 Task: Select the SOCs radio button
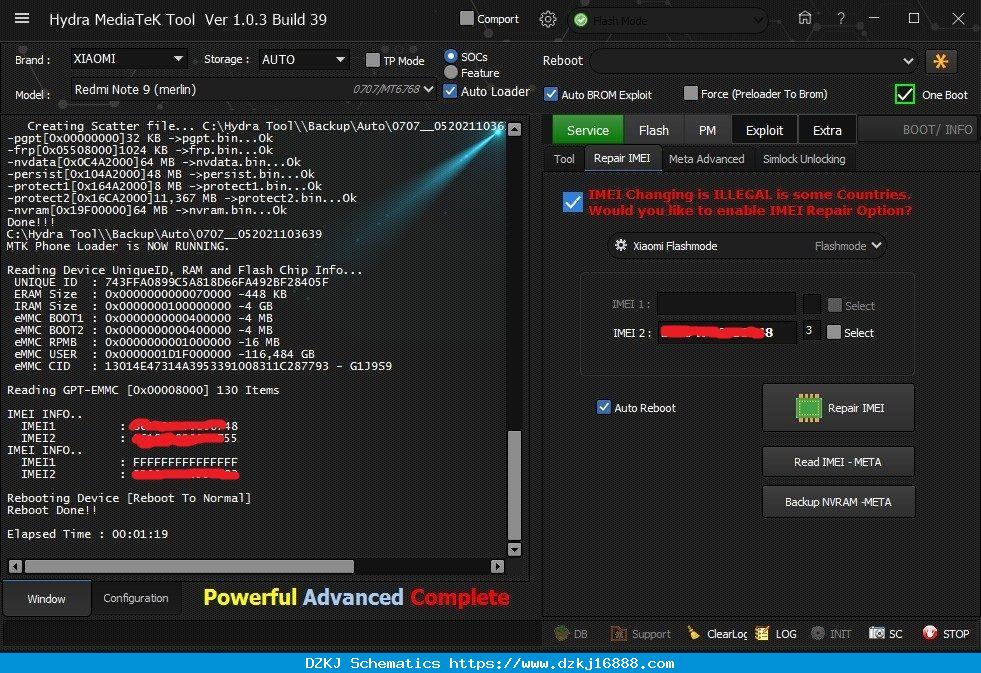pyautogui.click(x=450, y=56)
